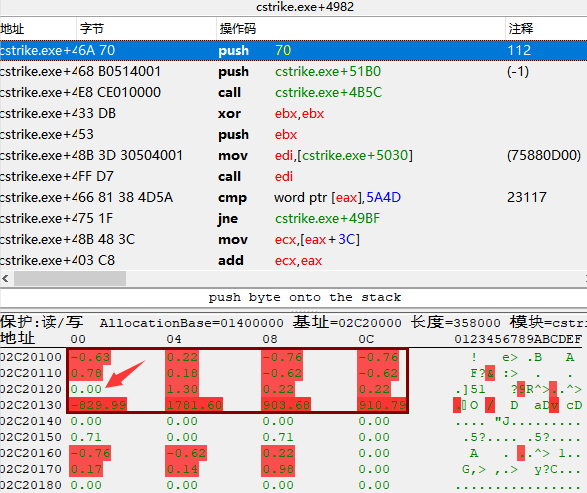Select the 910.79 value in 0C column
Screen dimensions: 587x493
pos(382,405)
